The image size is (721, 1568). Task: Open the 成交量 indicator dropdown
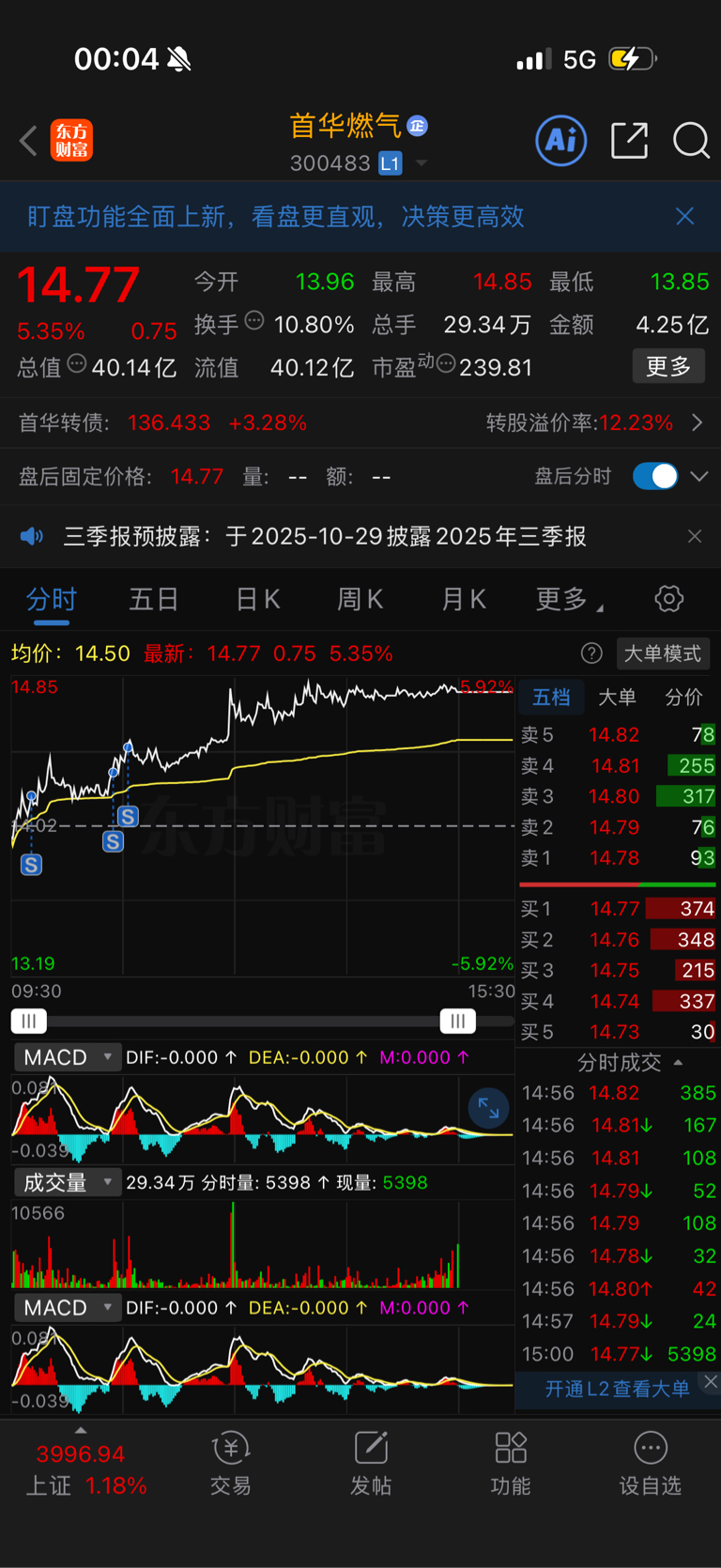[x=67, y=1182]
